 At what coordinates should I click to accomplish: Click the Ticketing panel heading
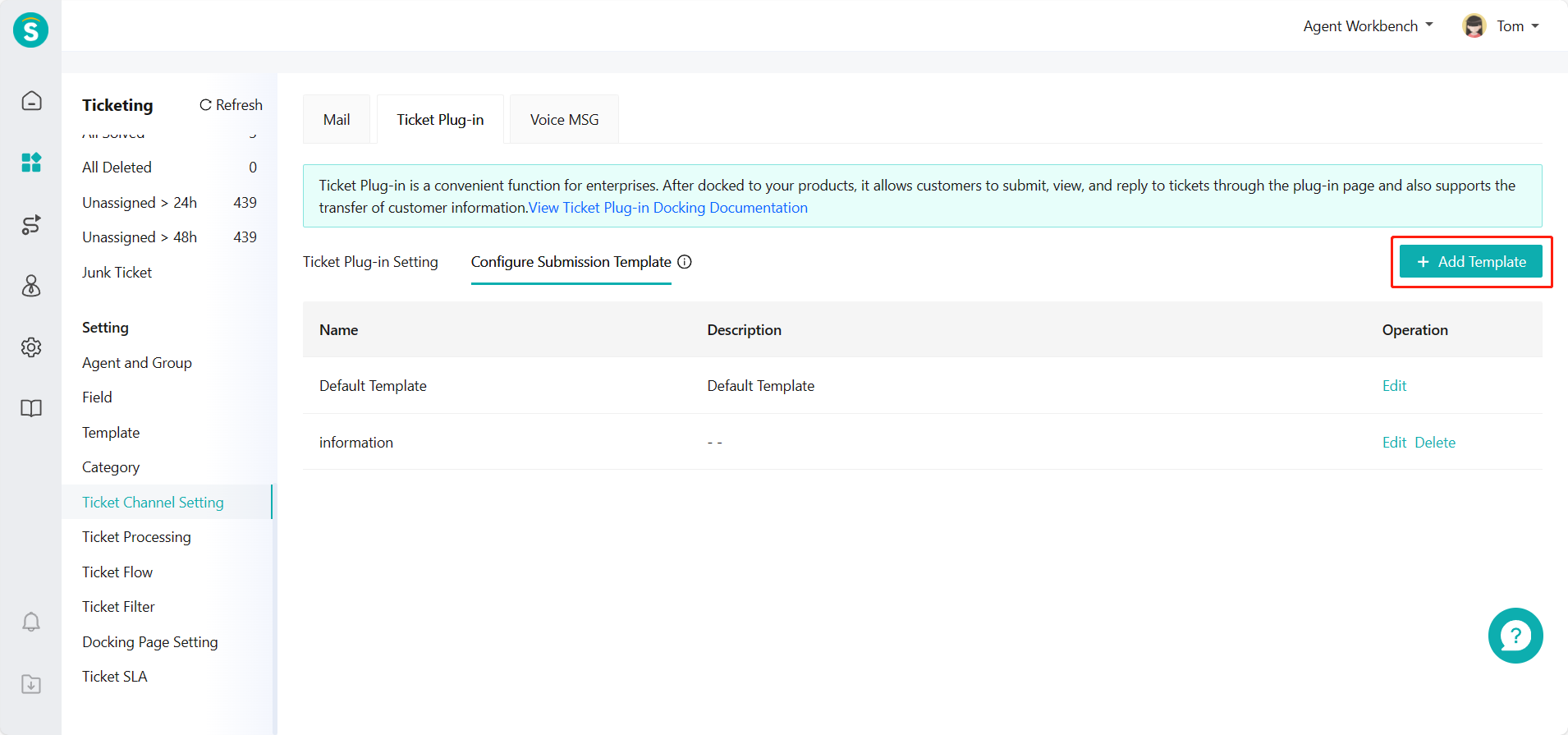pos(117,105)
